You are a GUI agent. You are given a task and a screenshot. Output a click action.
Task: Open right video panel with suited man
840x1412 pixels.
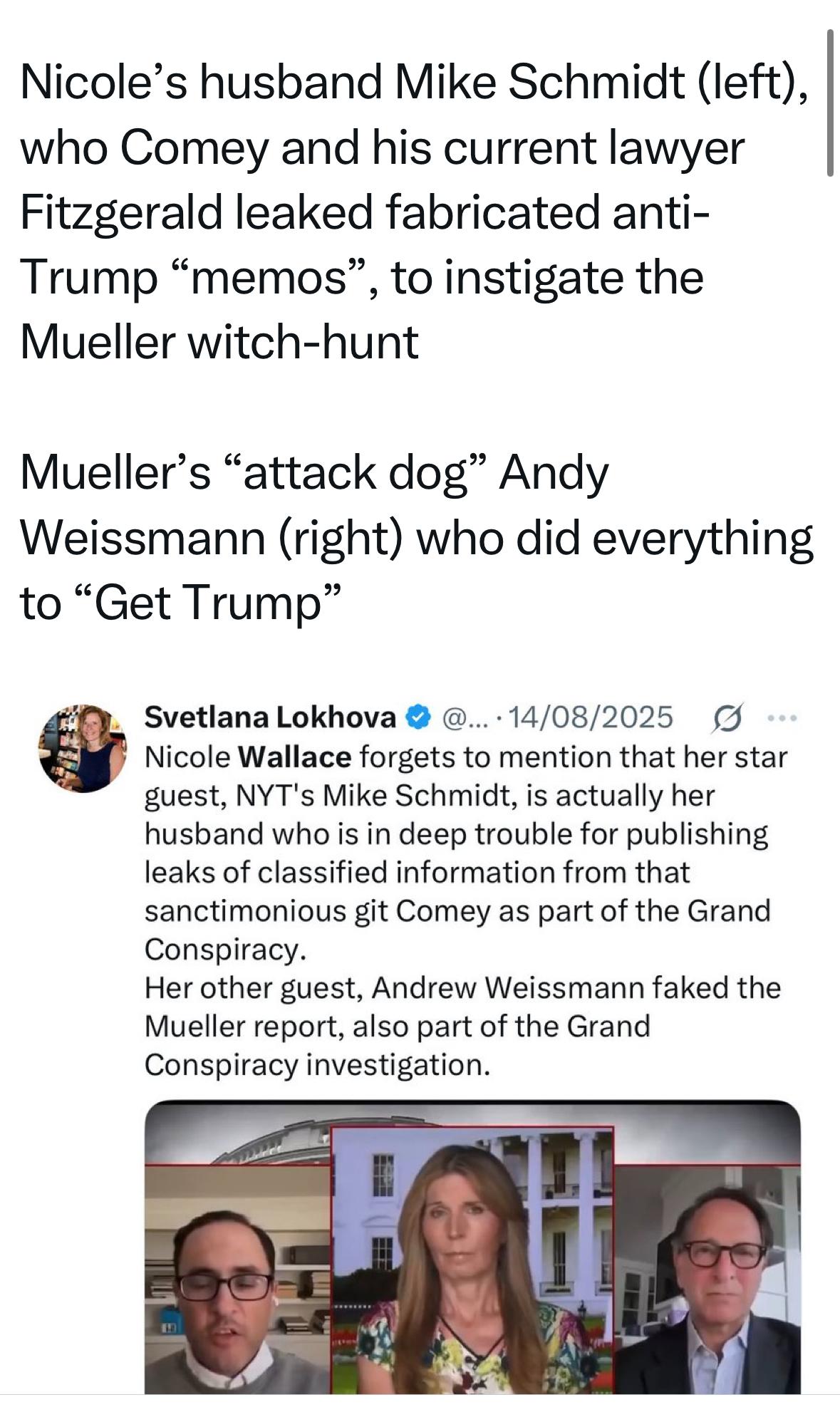click(x=707, y=1279)
